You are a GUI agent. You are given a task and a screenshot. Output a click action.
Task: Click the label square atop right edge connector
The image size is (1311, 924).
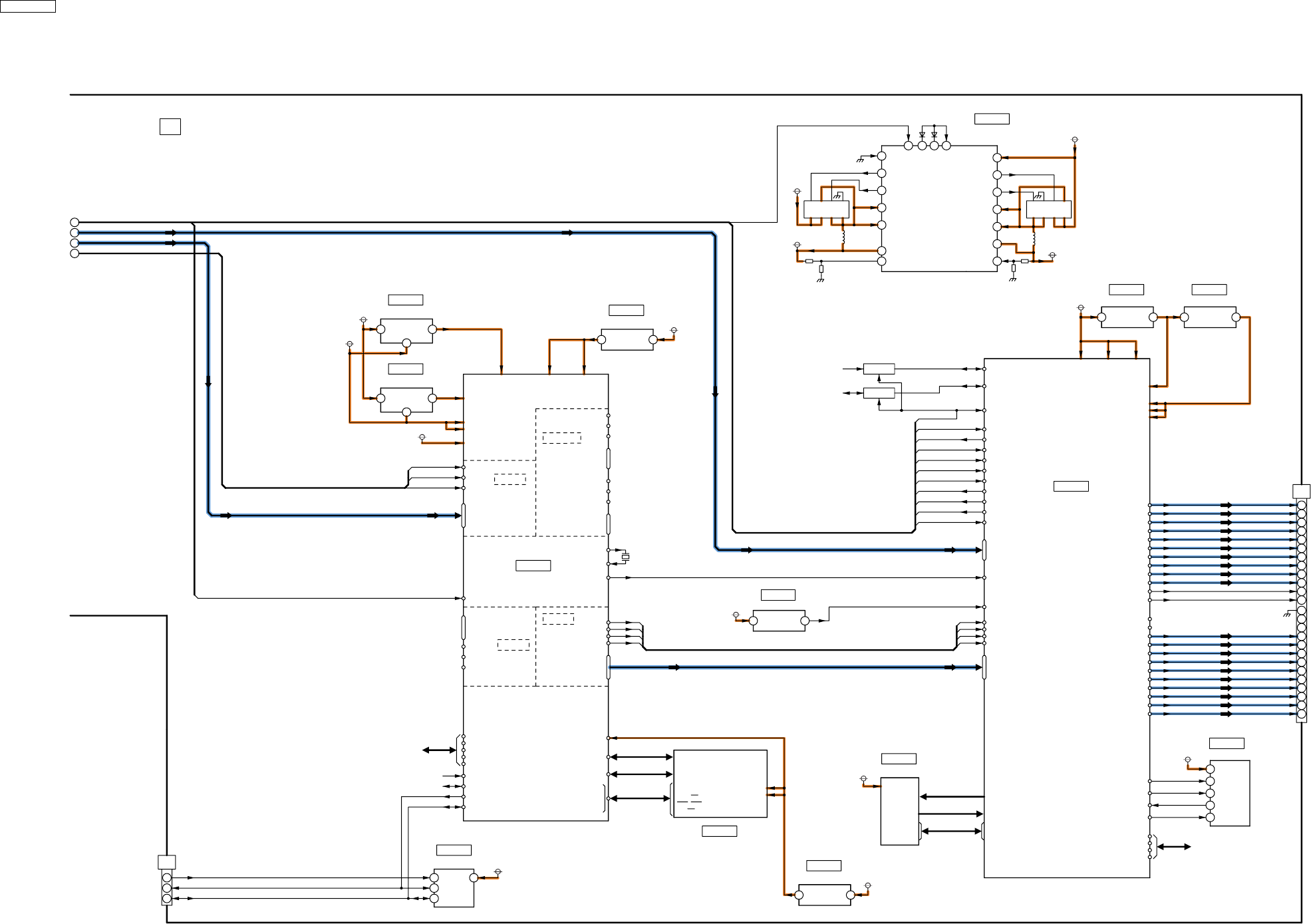pyautogui.click(x=1301, y=492)
